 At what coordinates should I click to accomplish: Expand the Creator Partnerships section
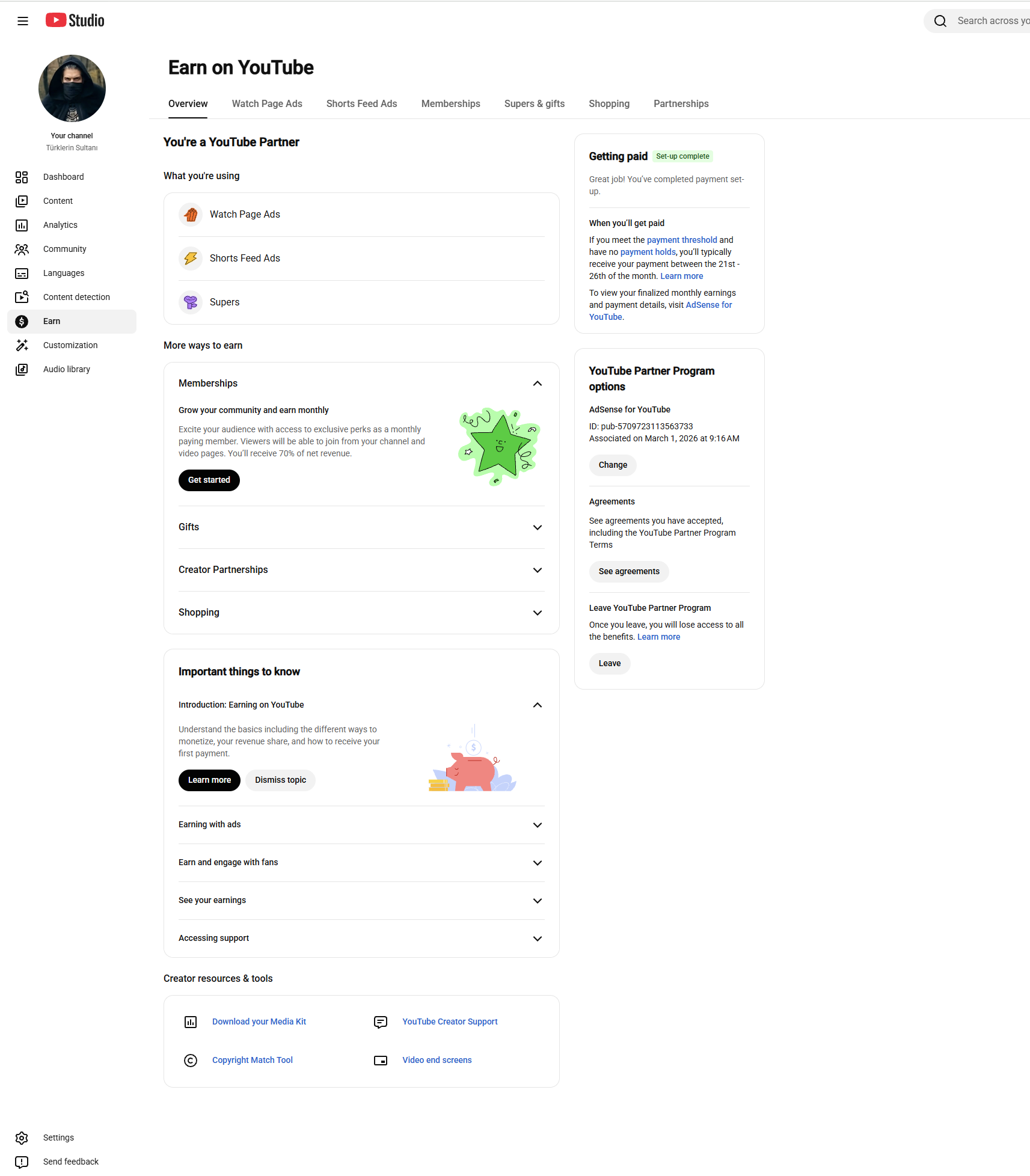[538, 570]
